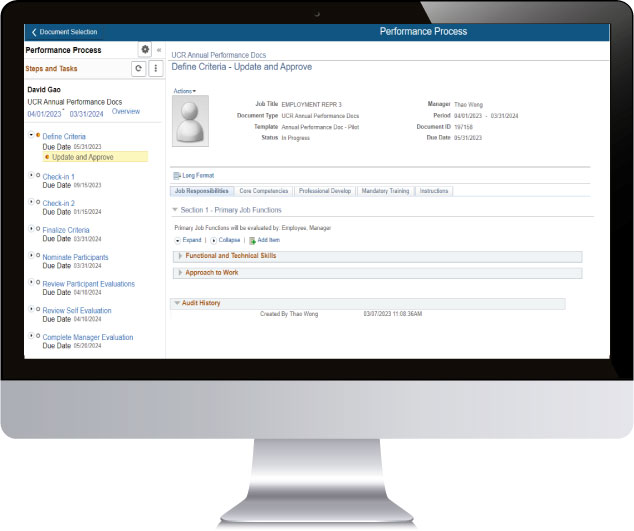This screenshot has width=634, height=531.
Task: Click the Long Format icon
Action: 176,176
